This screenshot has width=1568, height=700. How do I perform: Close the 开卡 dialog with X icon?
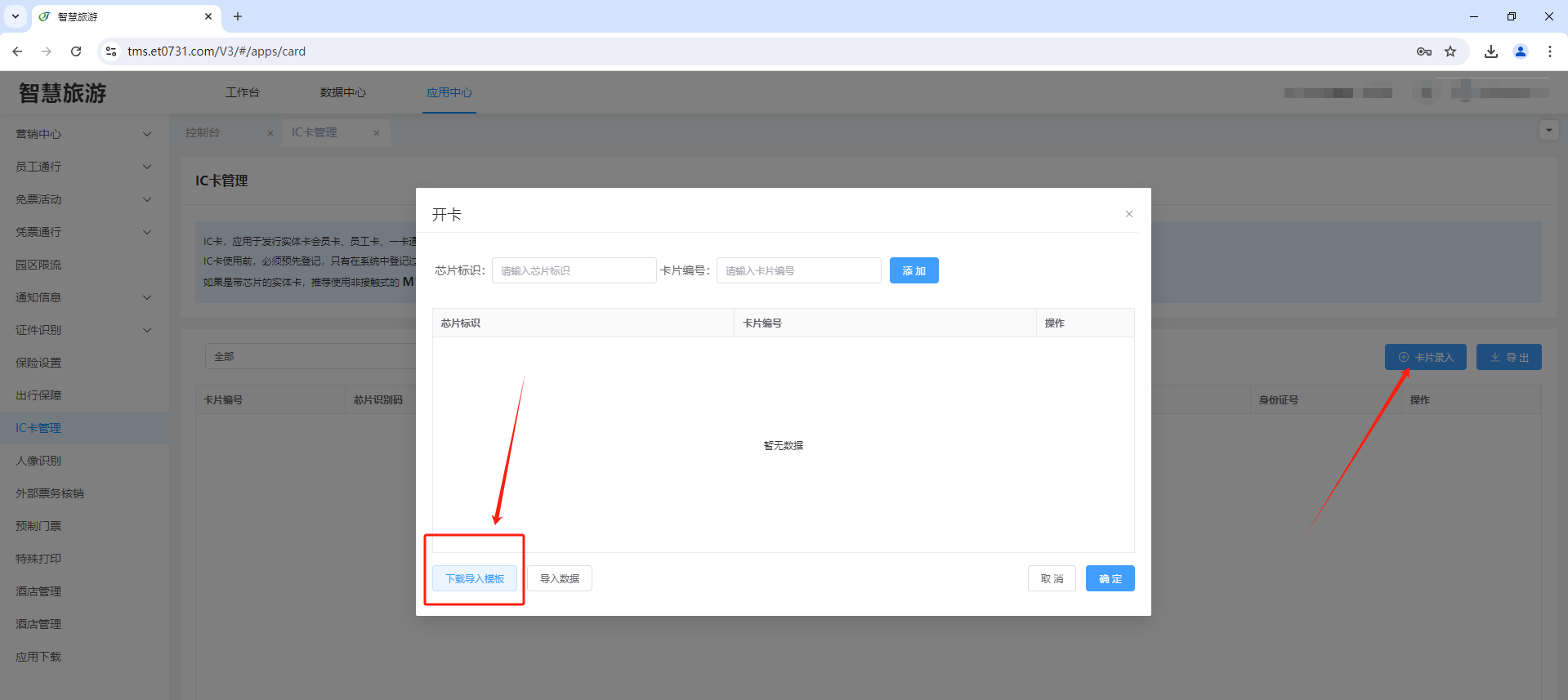(1128, 214)
